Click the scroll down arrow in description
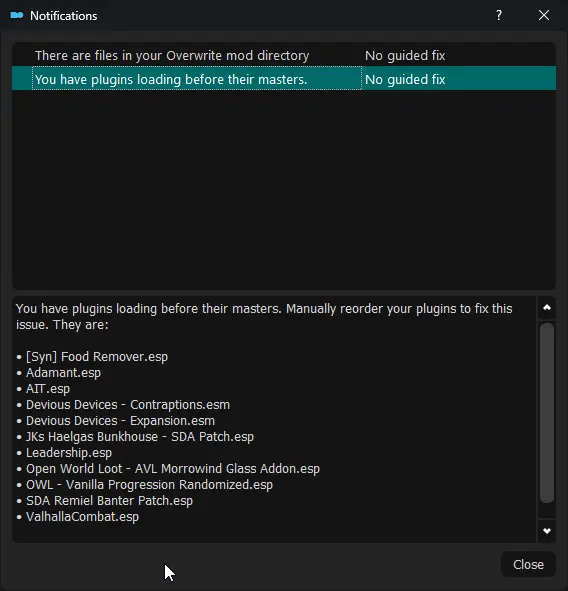This screenshot has width=568, height=591. 547,531
